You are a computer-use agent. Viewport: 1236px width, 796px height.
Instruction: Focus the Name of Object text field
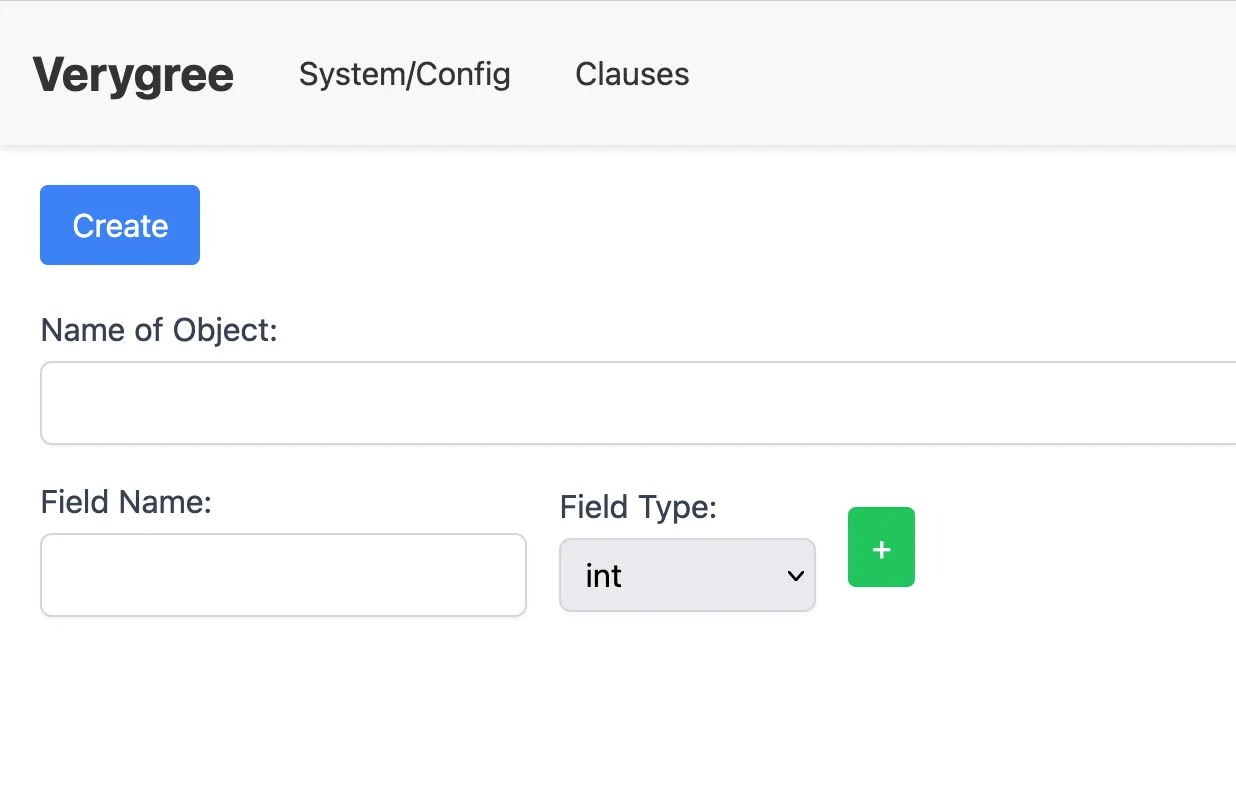640,403
